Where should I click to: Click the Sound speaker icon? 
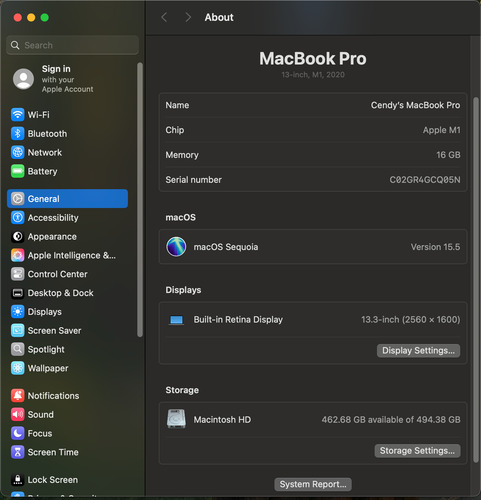(x=18, y=415)
